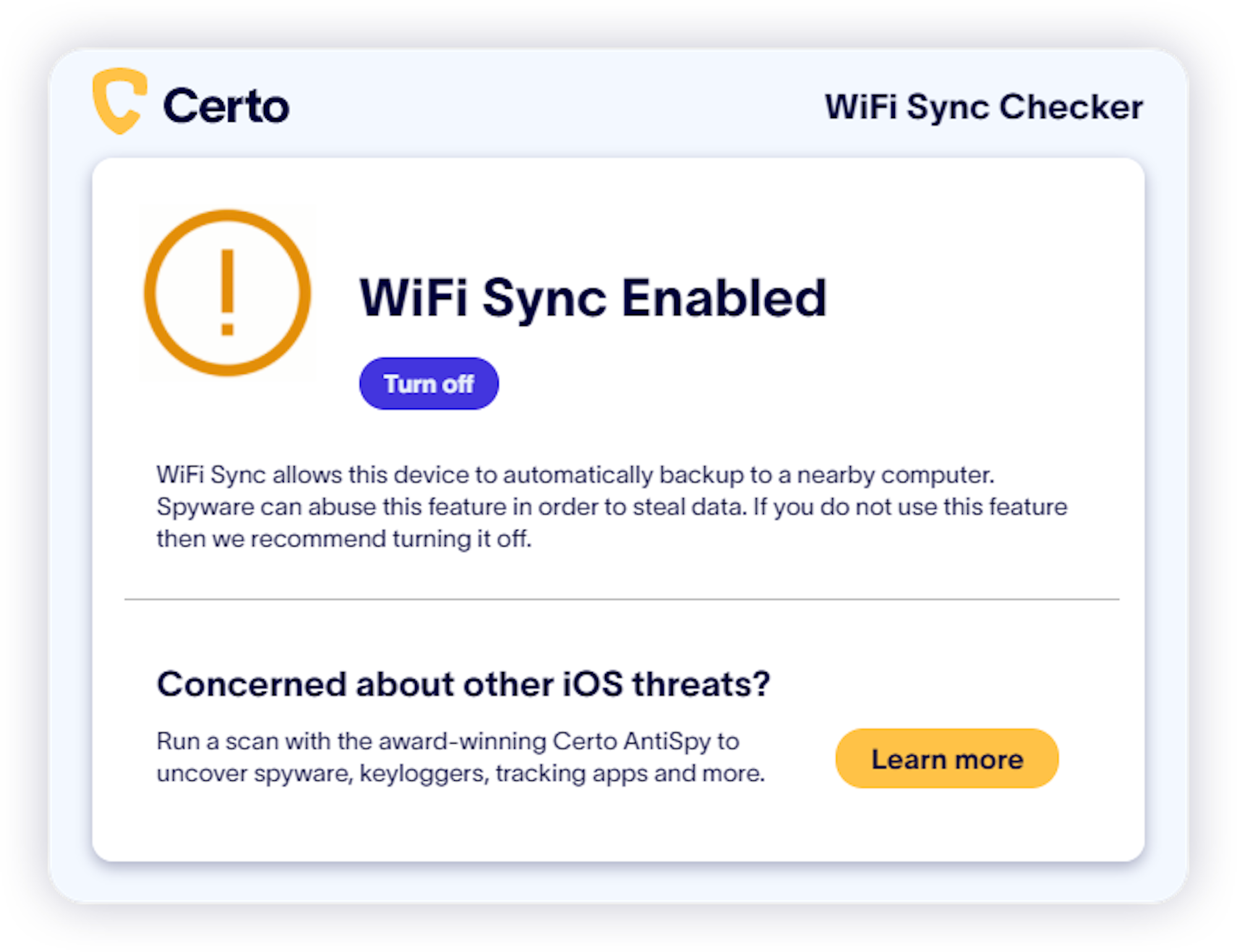
Task: Select the WiFi Sync Checker title
Action: [984, 106]
